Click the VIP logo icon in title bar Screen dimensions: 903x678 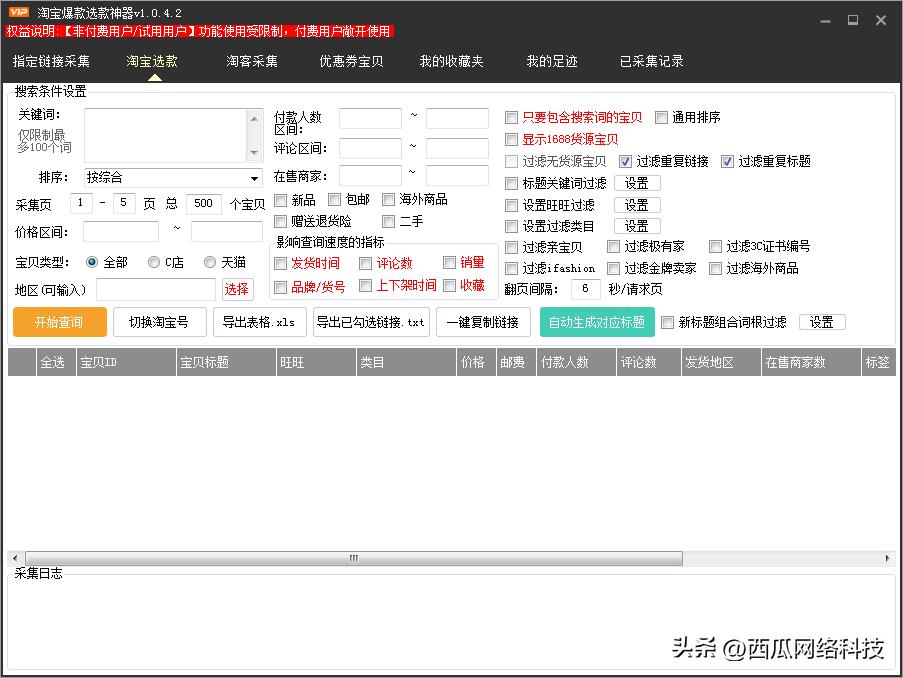pos(17,12)
